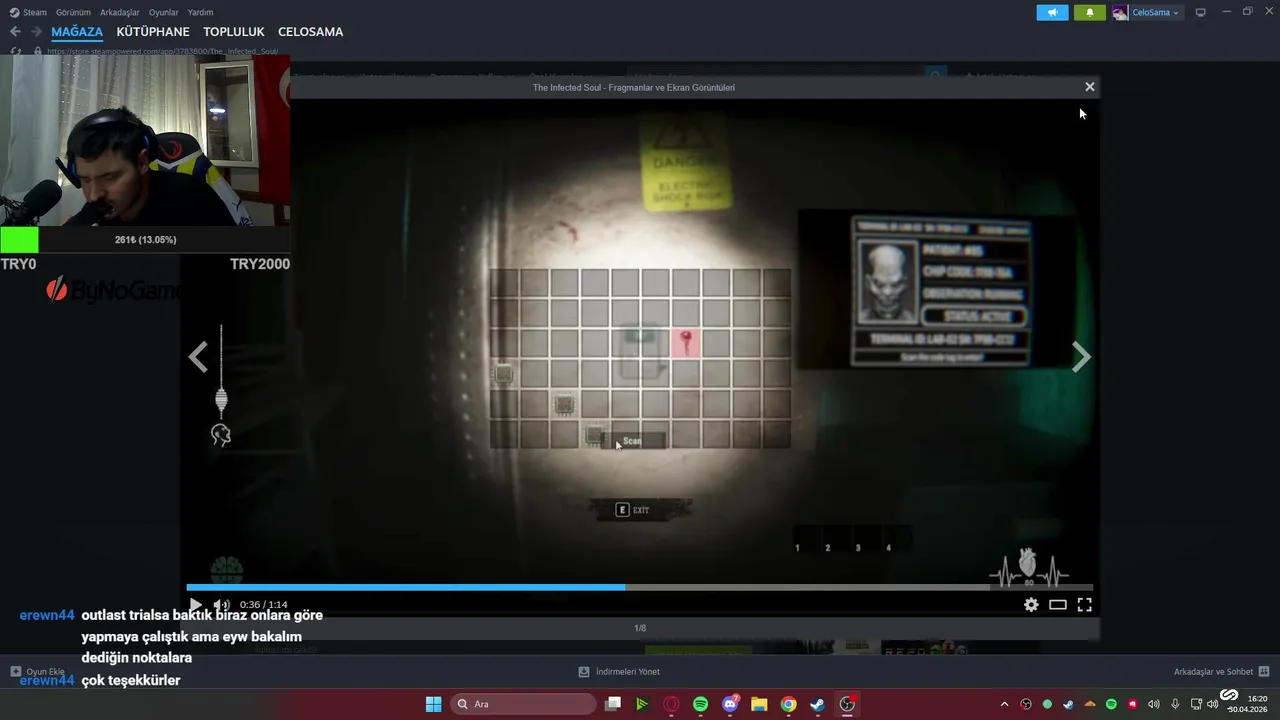Open the microphone tray indicator
This screenshot has width=1280, height=720.
click(1175, 704)
